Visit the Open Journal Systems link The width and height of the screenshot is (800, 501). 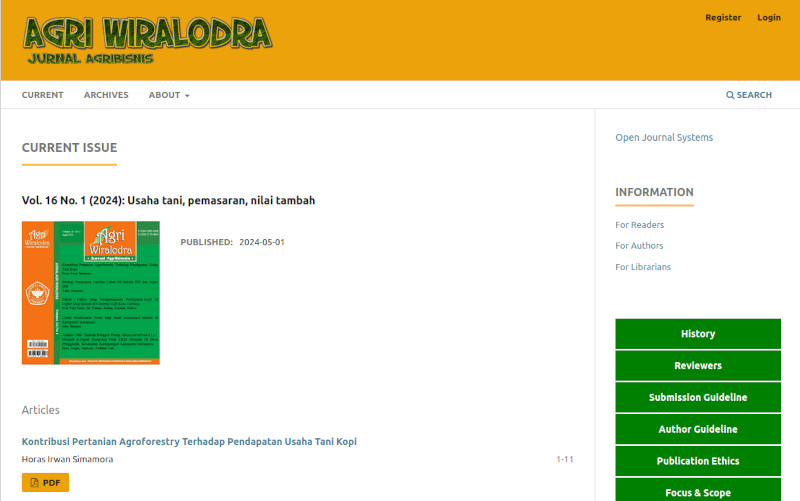coord(664,137)
